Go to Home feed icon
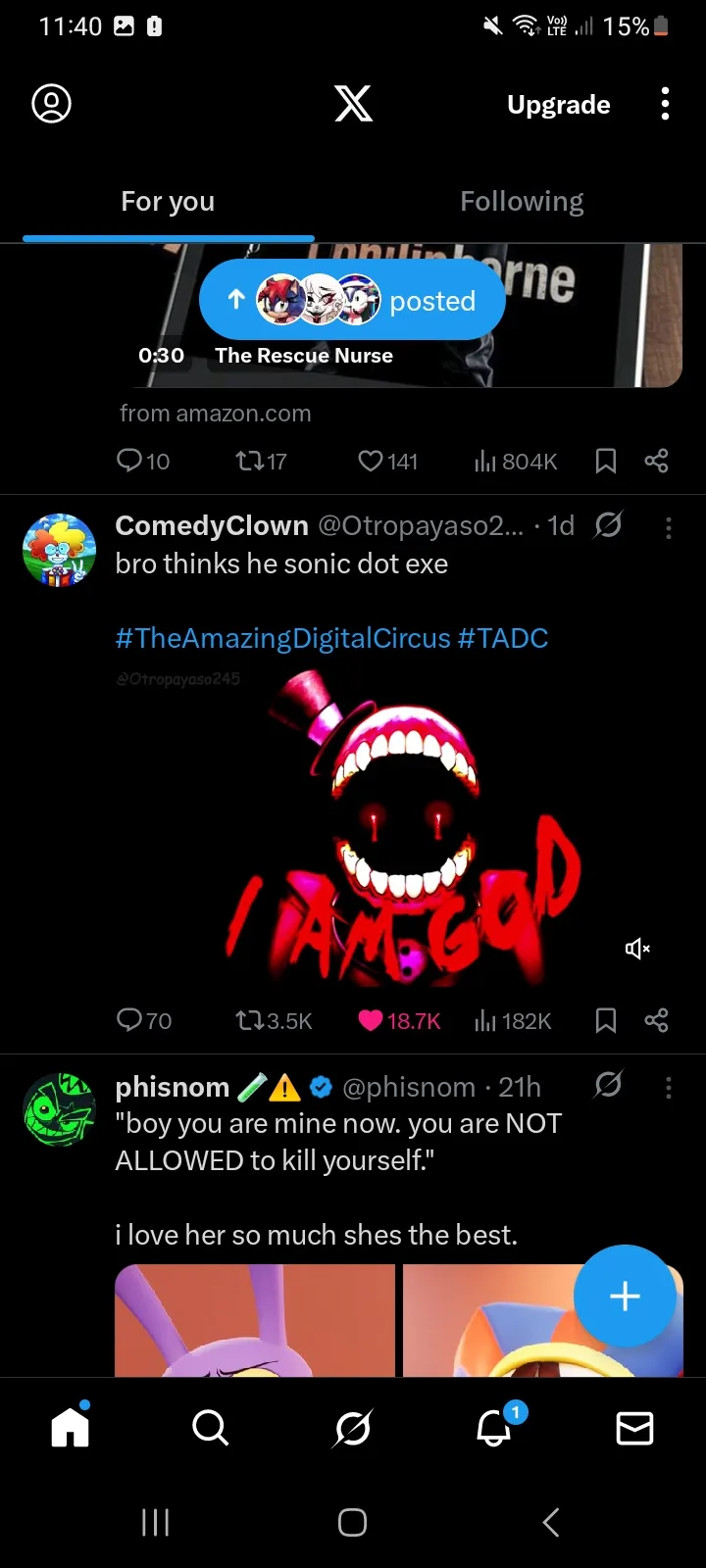The height and width of the screenshot is (1568, 706). [x=71, y=1428]
